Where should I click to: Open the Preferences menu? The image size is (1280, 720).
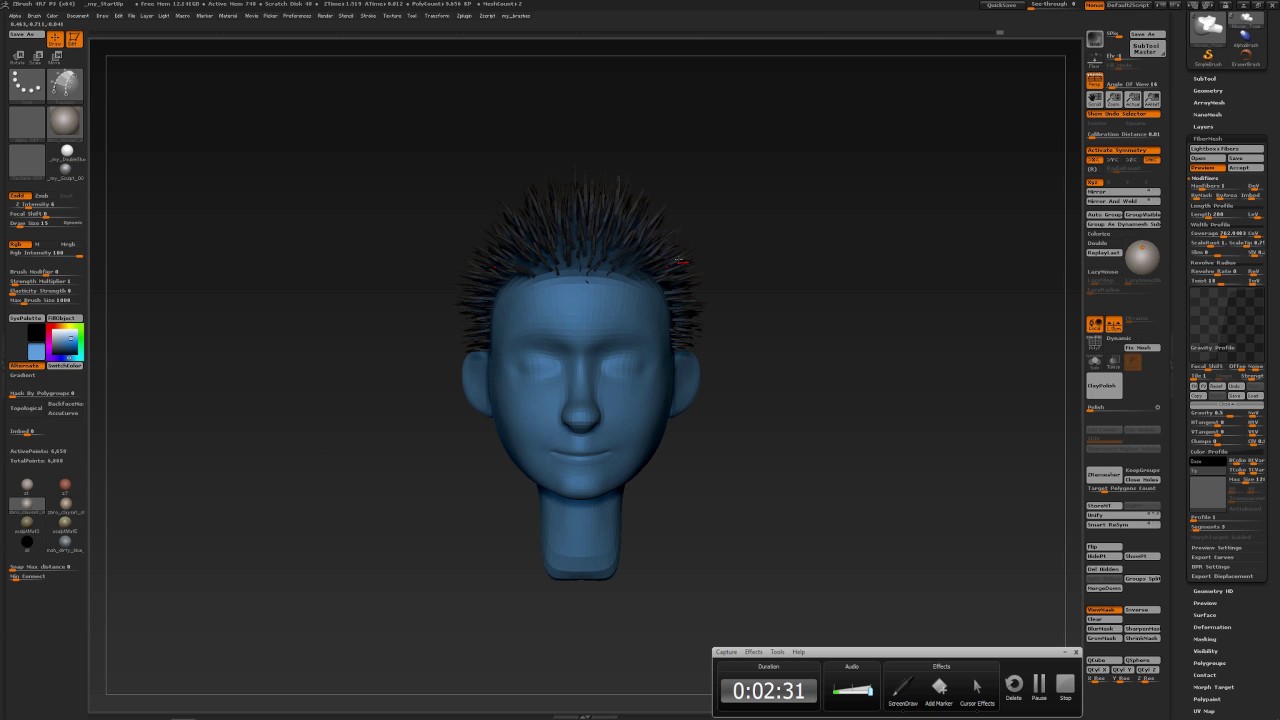[x=297, y=16]
